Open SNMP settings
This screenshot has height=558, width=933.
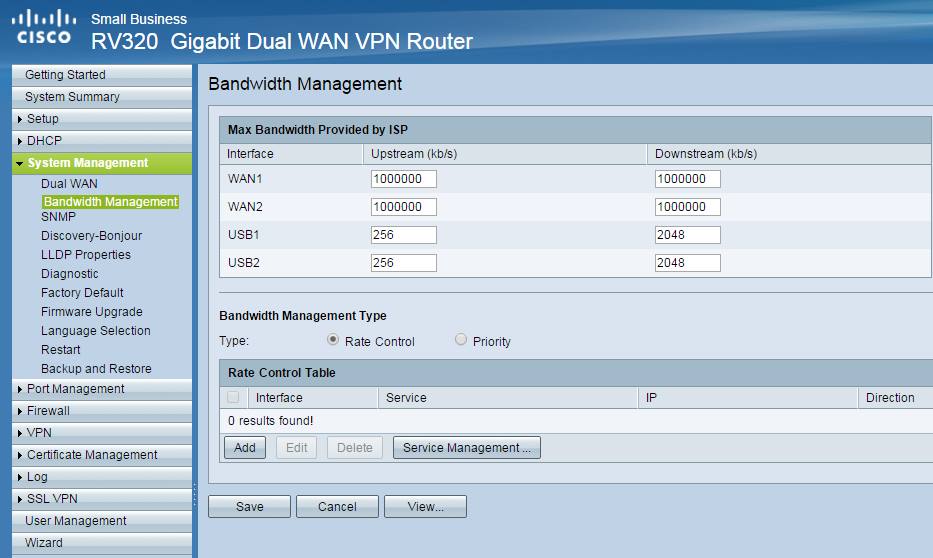click(58, 217)
